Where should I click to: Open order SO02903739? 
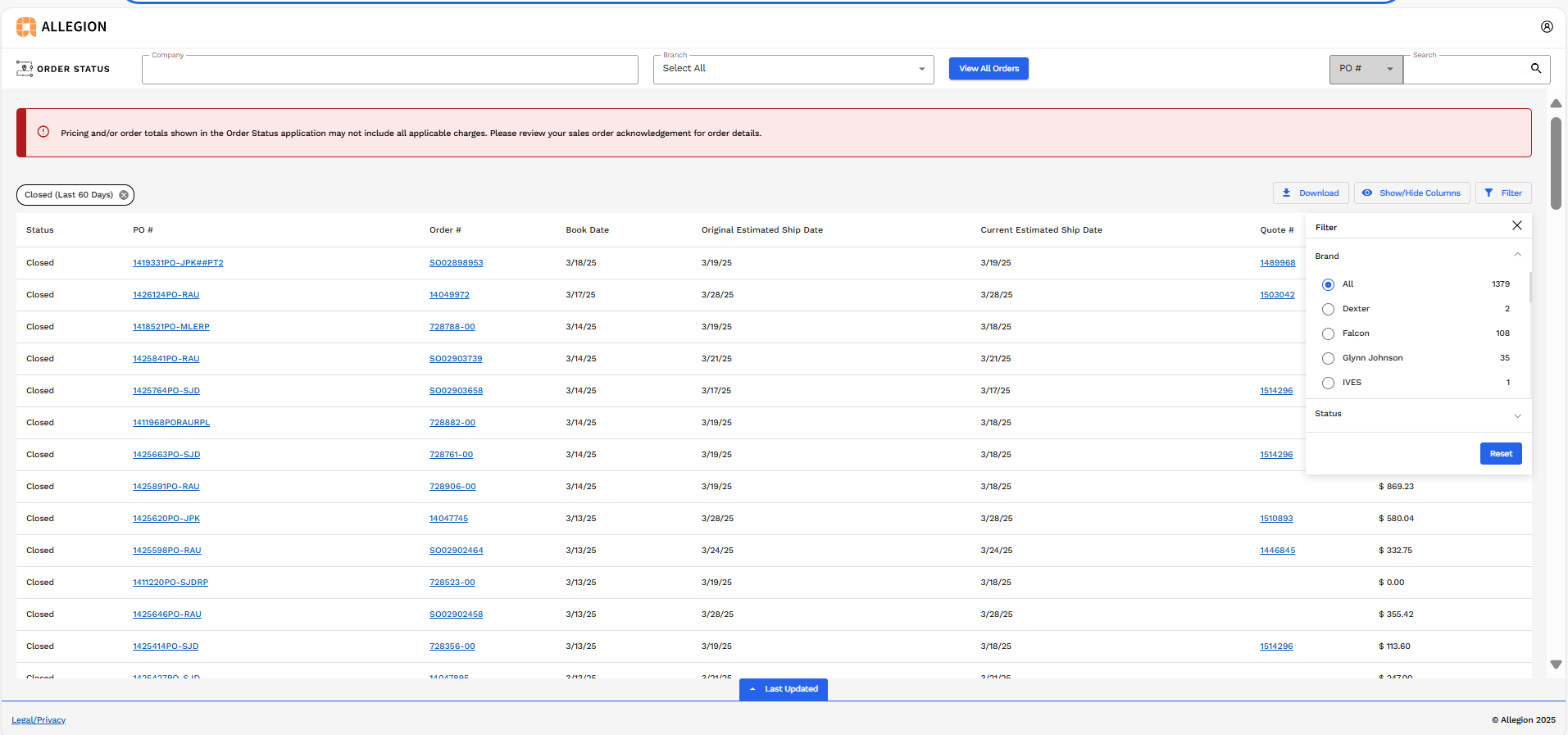[456, 359]
